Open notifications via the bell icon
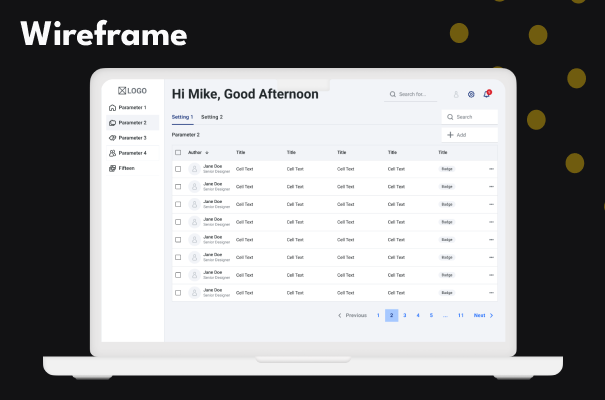 click(x=486, y=94)
